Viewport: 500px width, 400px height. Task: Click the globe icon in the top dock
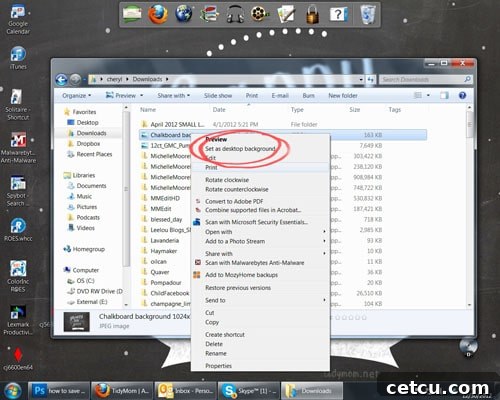183,14
